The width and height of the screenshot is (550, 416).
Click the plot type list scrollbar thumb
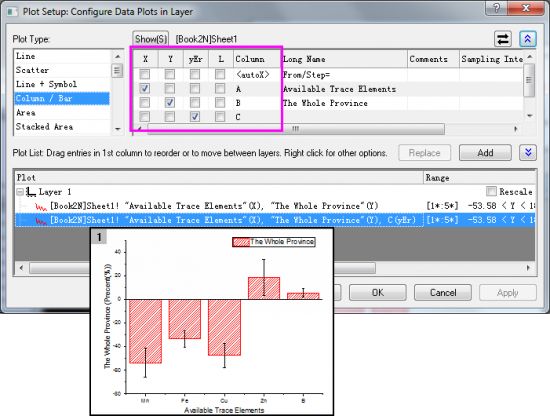pos(117,71)
